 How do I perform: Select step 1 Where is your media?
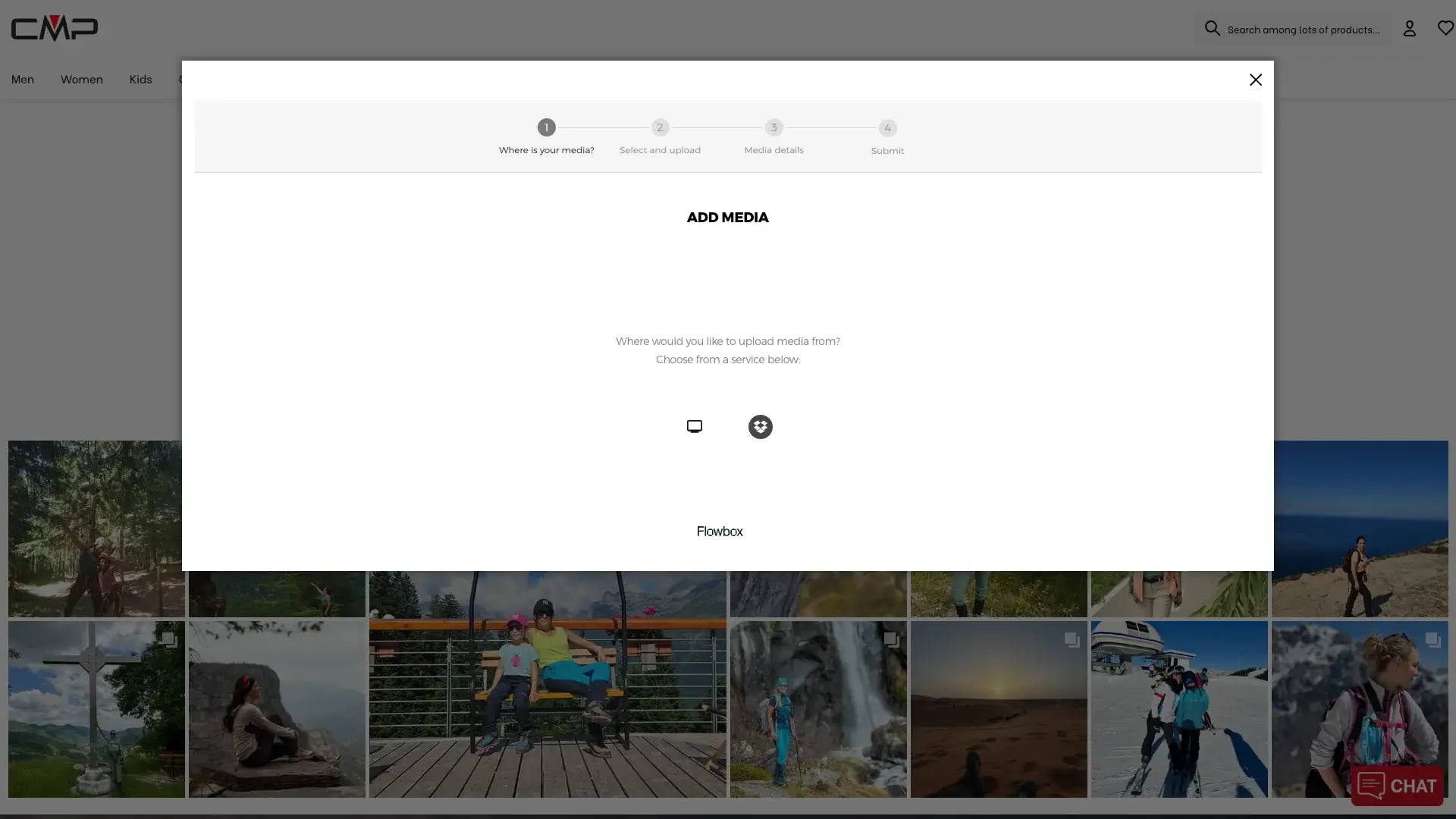546,136
